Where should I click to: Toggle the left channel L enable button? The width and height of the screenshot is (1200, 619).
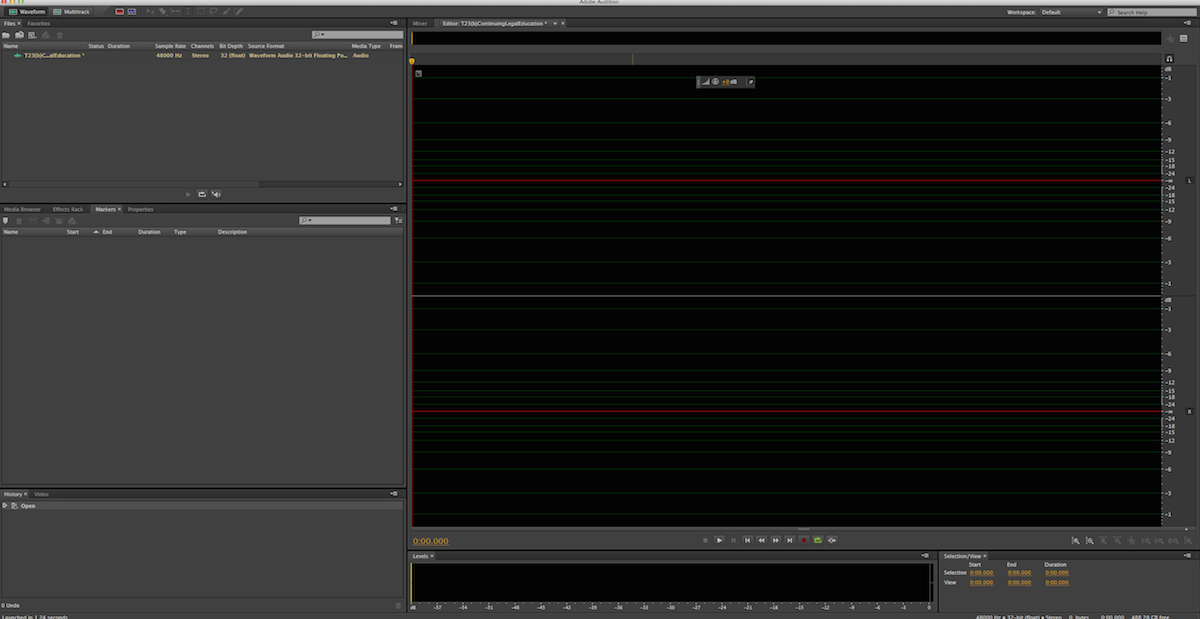1189,181
